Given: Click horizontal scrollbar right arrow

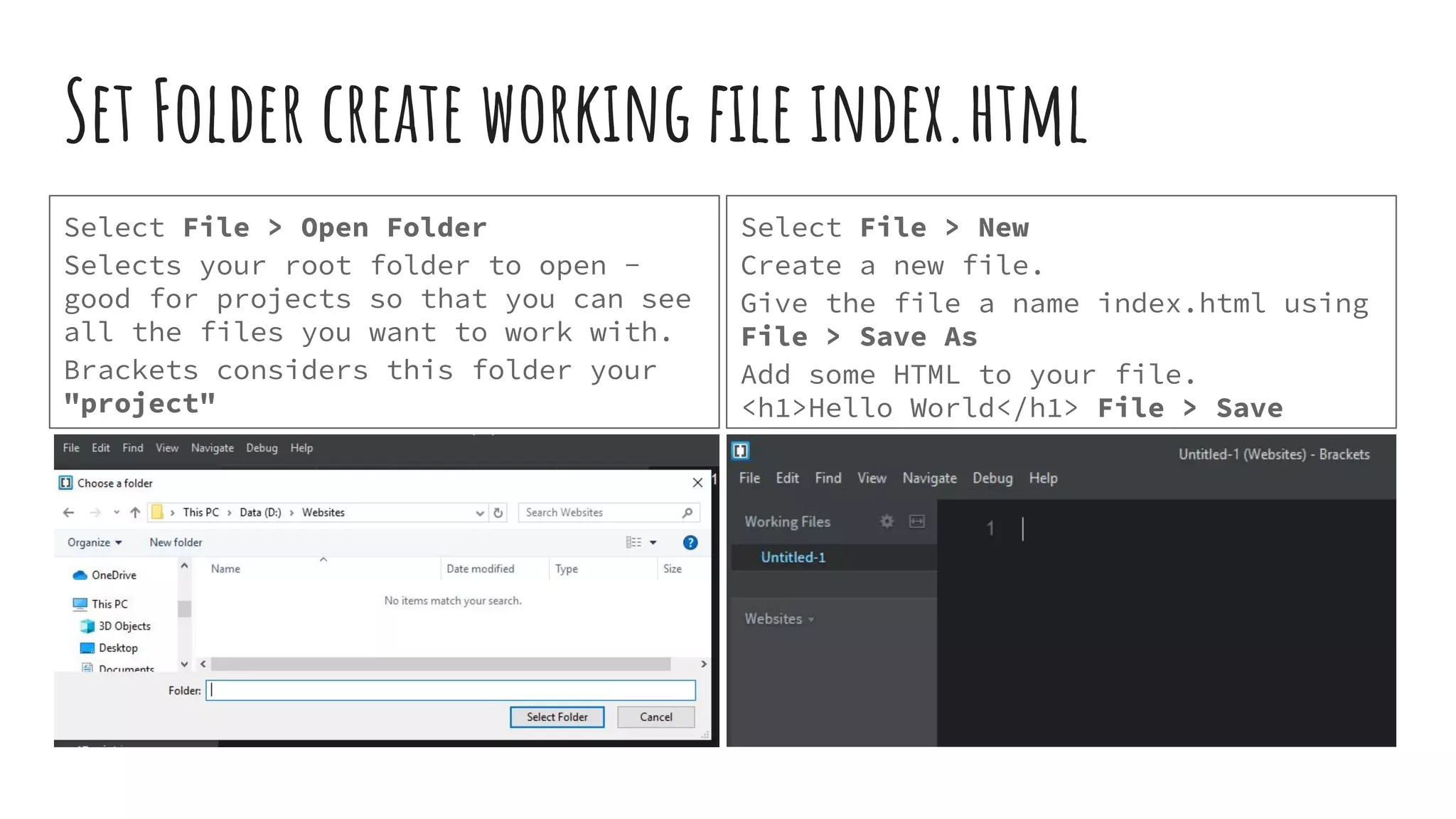Looking at the screenshot, I should pyautogui.click(x=704, y=664).
